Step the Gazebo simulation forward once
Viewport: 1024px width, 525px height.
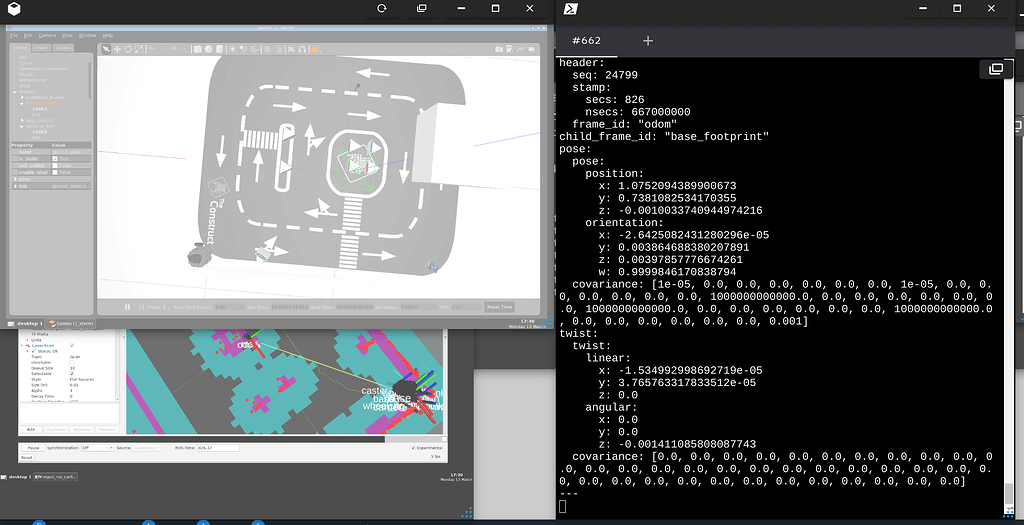pyautogui.click(x=141, y=307)
